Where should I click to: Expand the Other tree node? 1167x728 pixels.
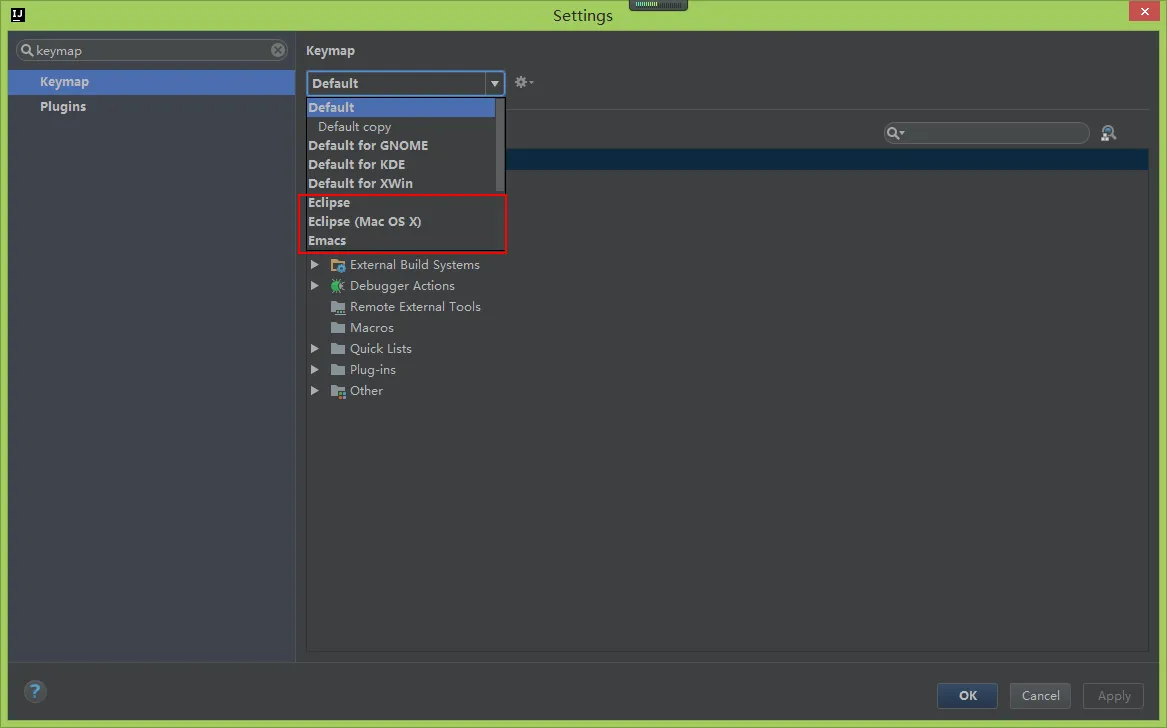pyautogui.click(x=315, y=391)
